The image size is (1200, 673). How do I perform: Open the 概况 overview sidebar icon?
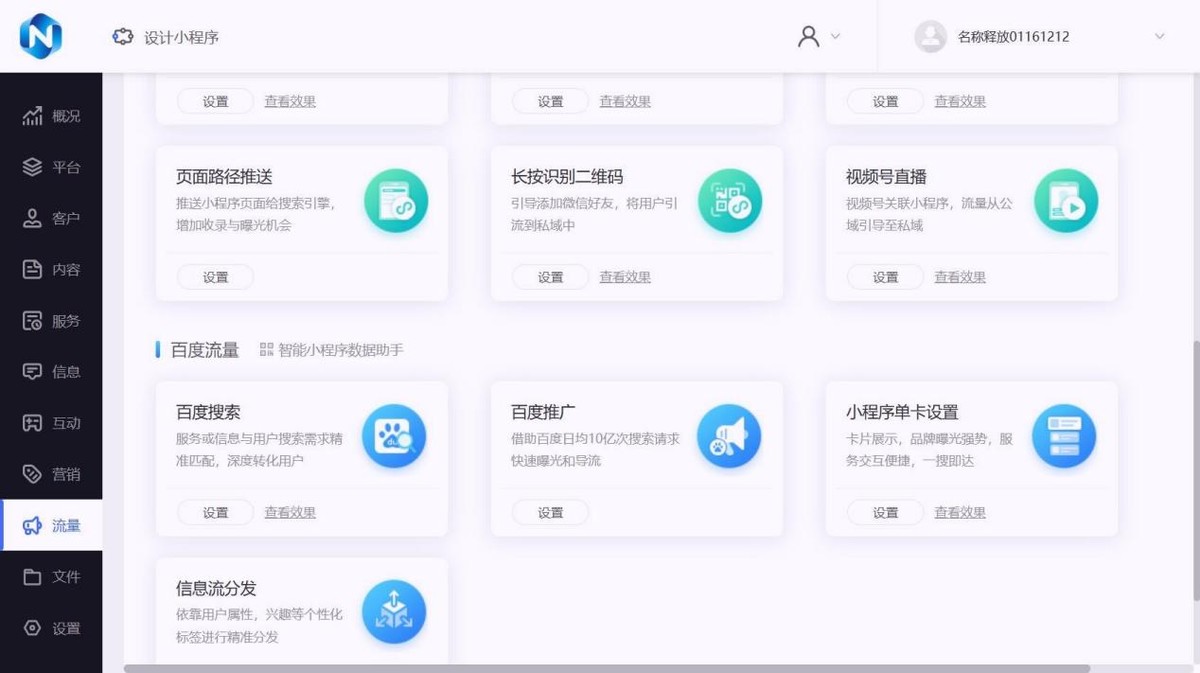(33, 115)
